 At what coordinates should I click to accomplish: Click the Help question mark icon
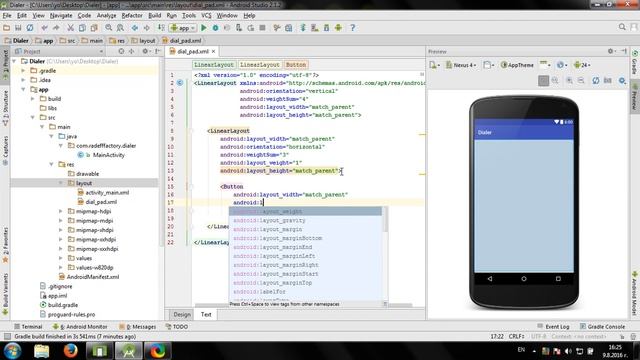tap(353, 28)
